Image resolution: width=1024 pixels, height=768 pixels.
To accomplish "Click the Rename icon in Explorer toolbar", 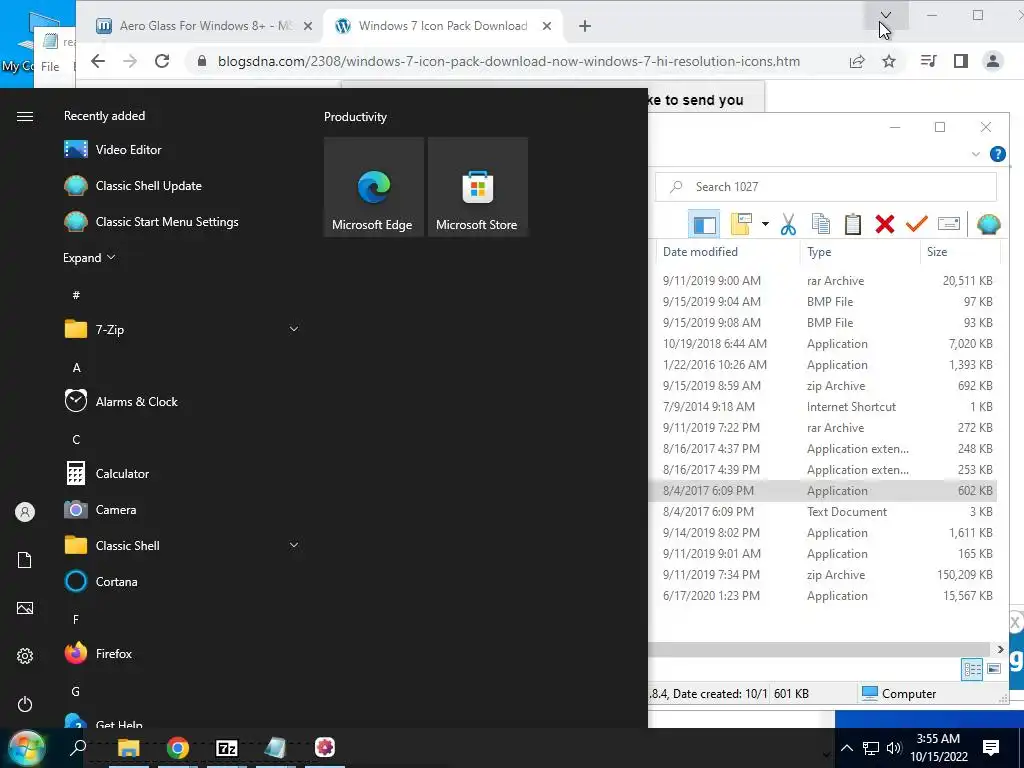I will point(948,224).
